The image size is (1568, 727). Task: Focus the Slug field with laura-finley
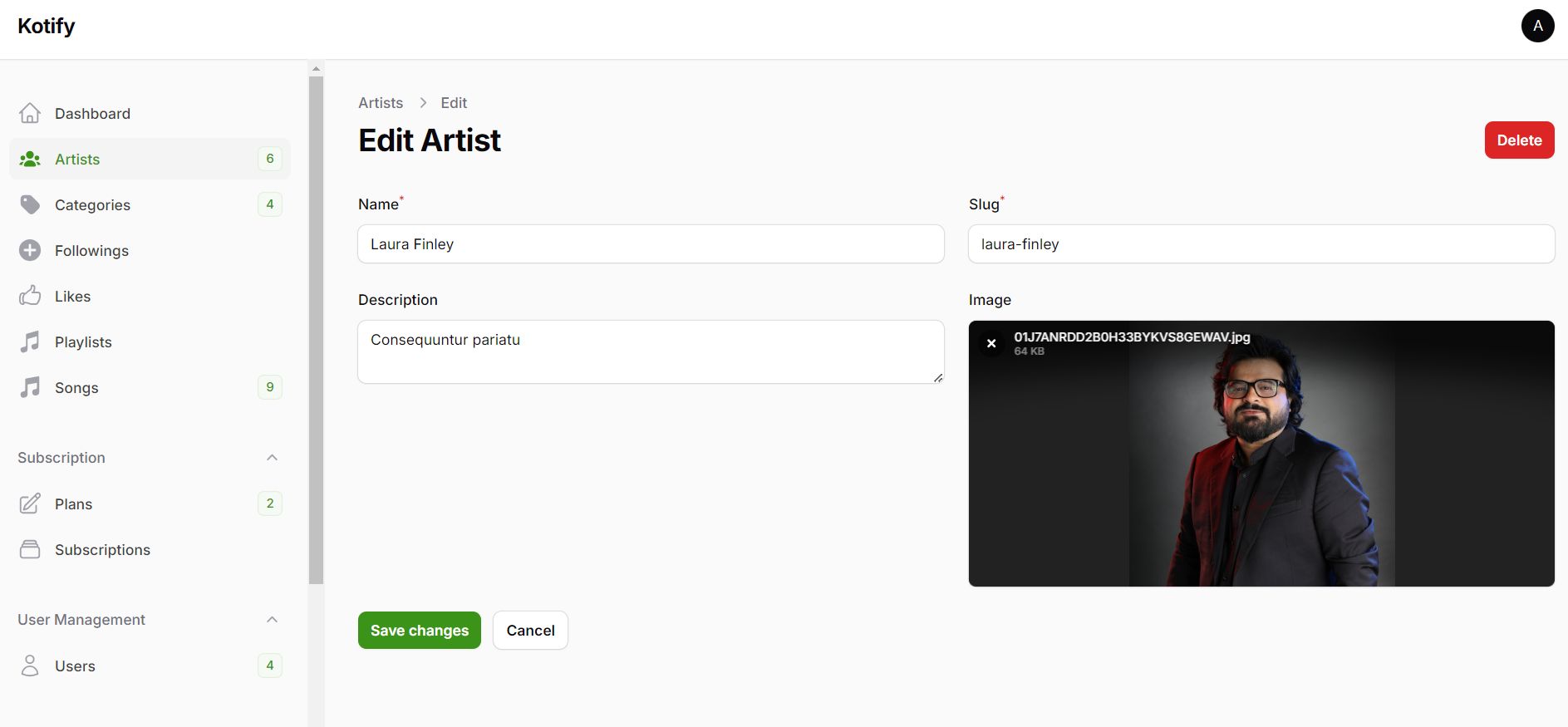1261,244
